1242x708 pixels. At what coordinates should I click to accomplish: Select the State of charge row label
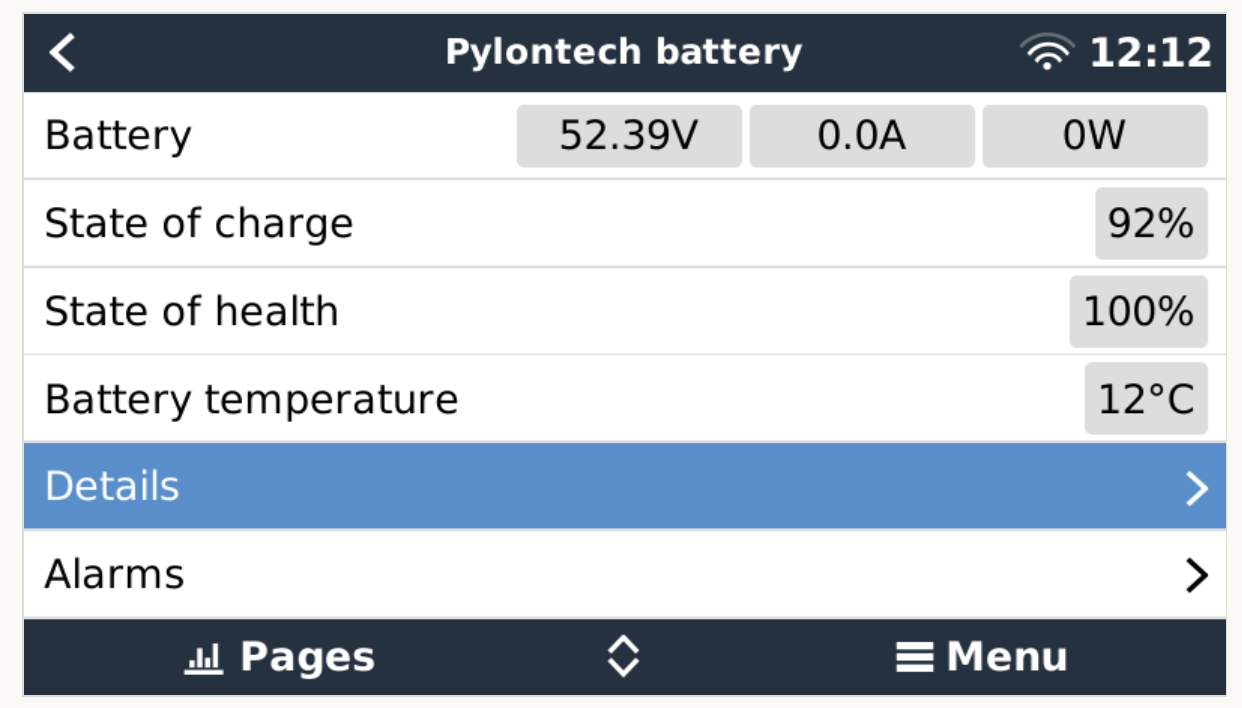199,224
